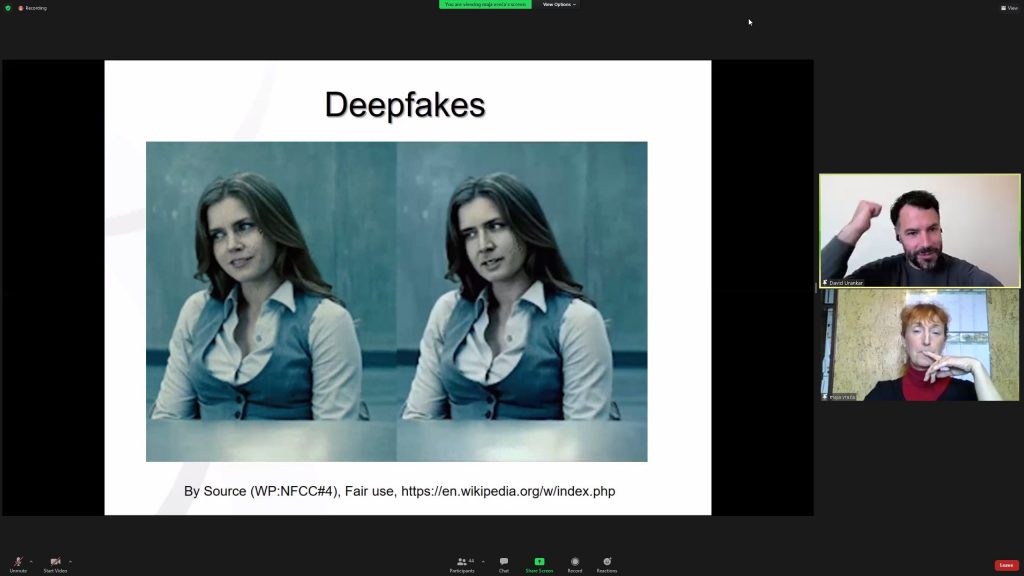Click the green encryption shield icon
Image resolution: width=1024 pixels, height=576 pixels.
click(8, 8)
